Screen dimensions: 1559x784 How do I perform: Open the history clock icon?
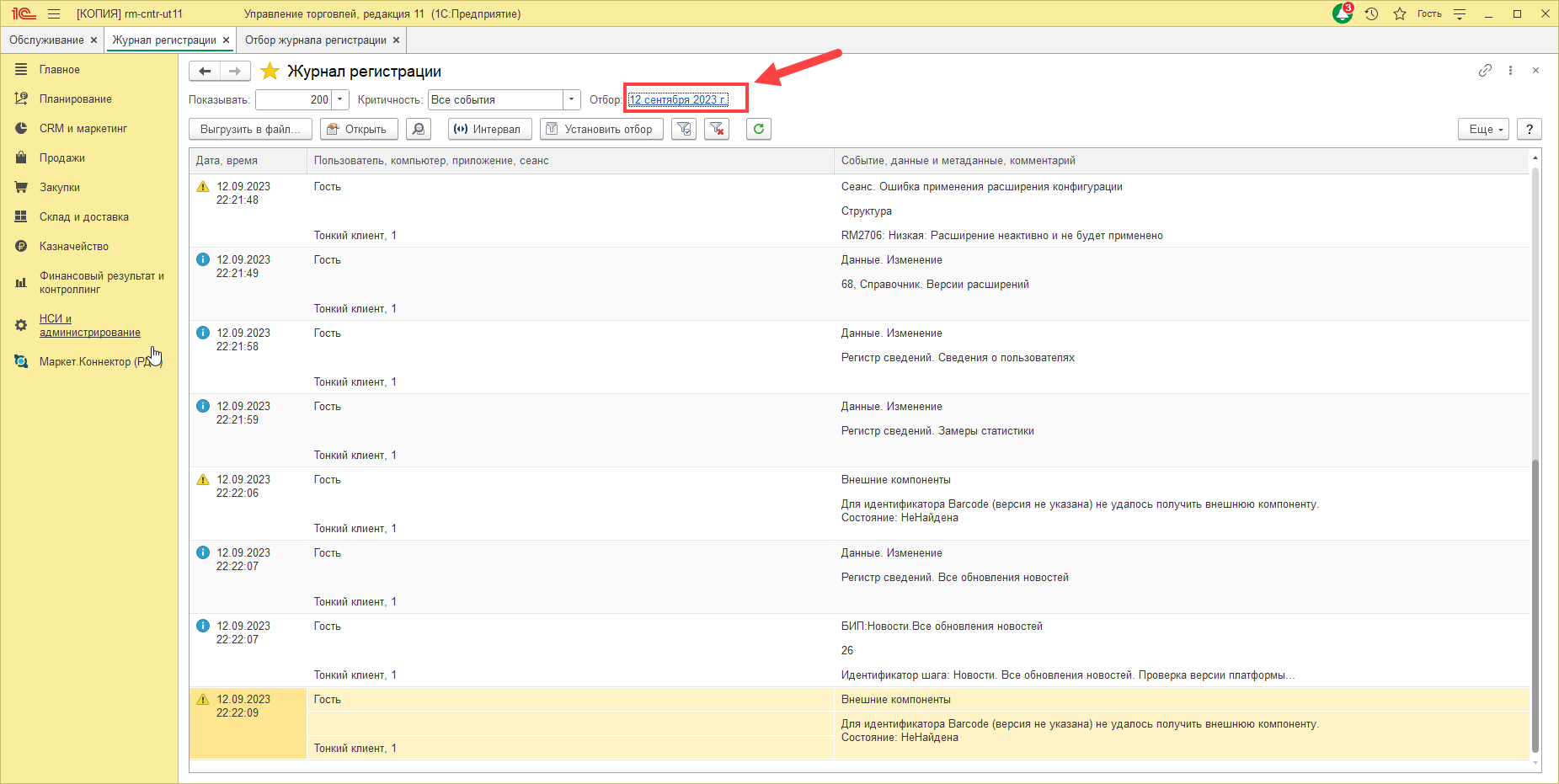pyautogui.click(x=1371, y=13)
